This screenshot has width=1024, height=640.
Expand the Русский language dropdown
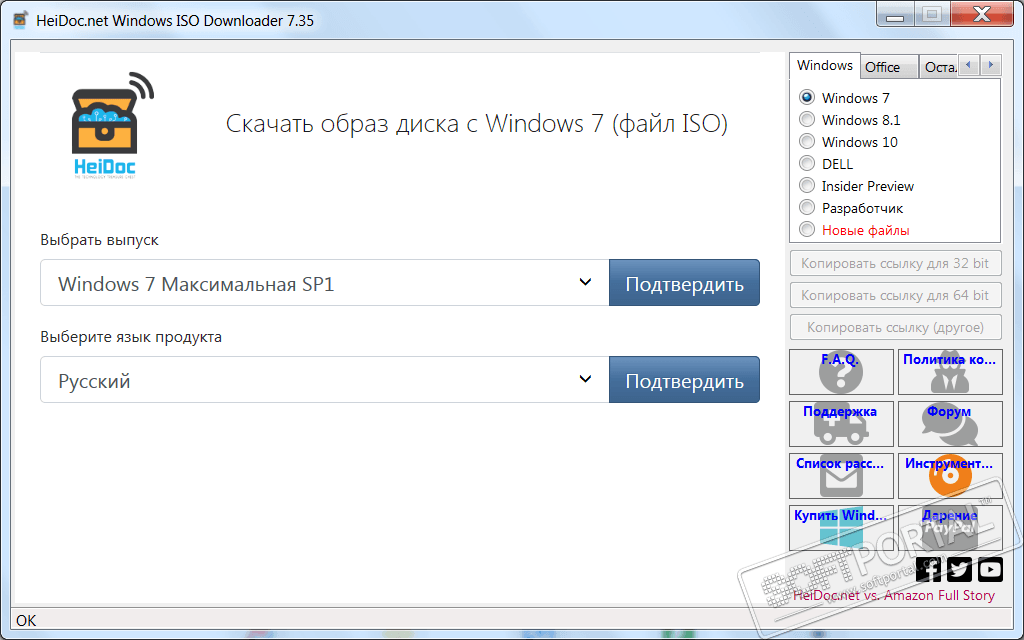tap(325, 379)
